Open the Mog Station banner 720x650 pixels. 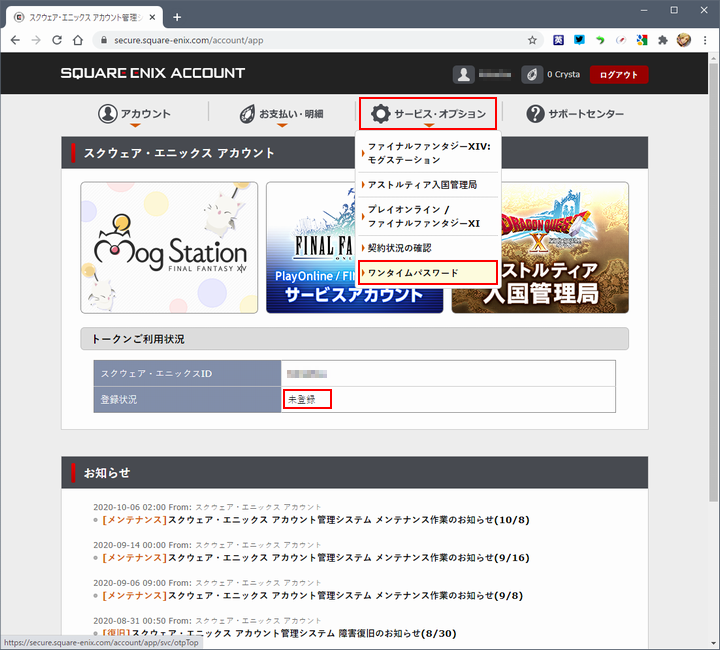[x=169, y=247]
